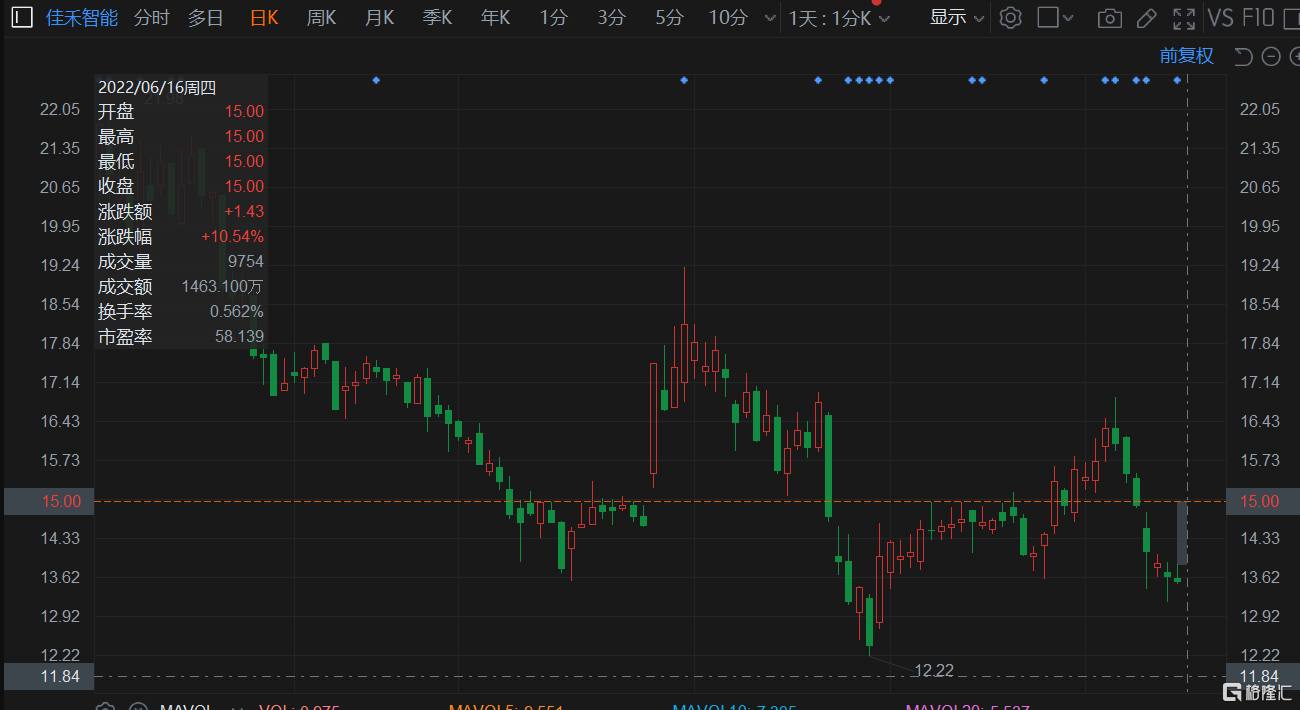This screenshot has height=710, width=1300.
Task: Toggle the sidebar panel icon beside 佳禾智能
Action: (x=22, y=17)
